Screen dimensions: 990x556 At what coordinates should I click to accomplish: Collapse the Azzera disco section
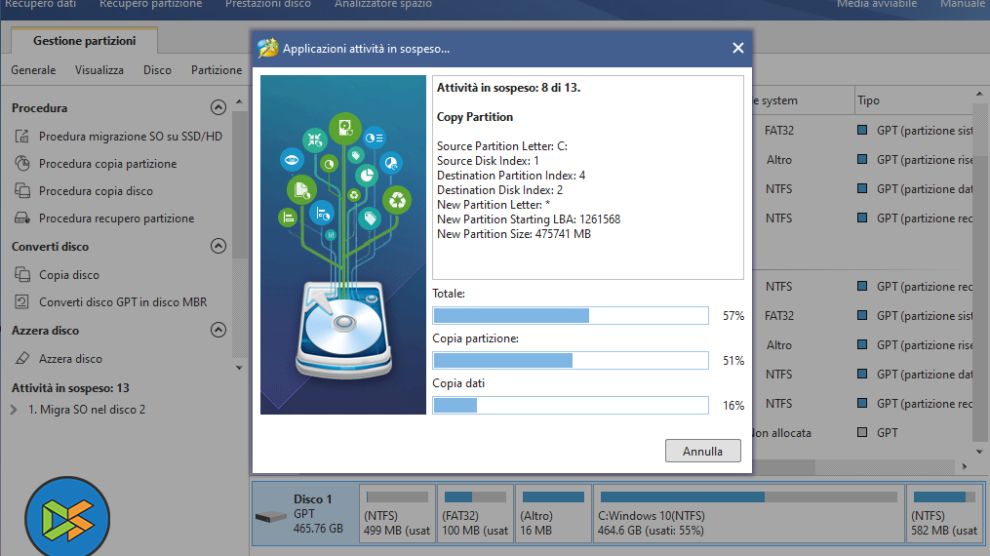[218, 330]
